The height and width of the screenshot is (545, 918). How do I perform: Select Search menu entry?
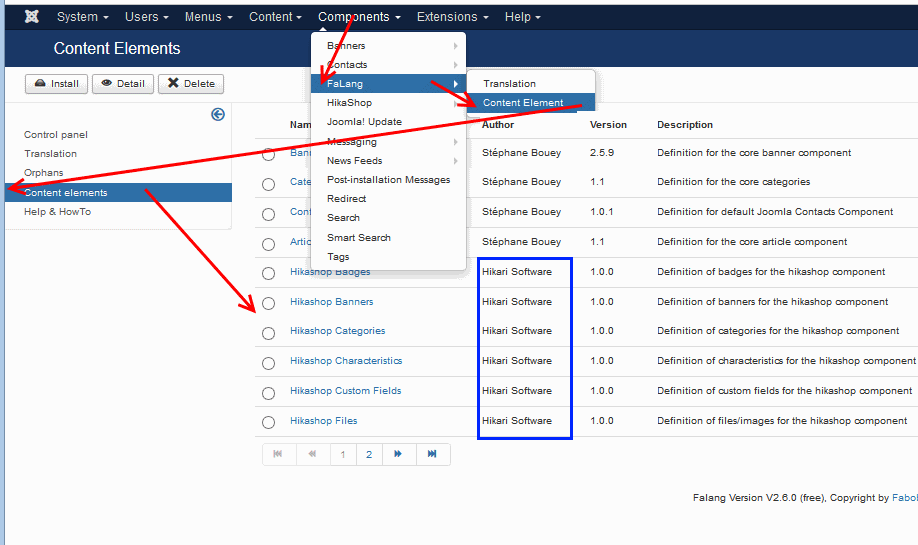tap(388, 218)
